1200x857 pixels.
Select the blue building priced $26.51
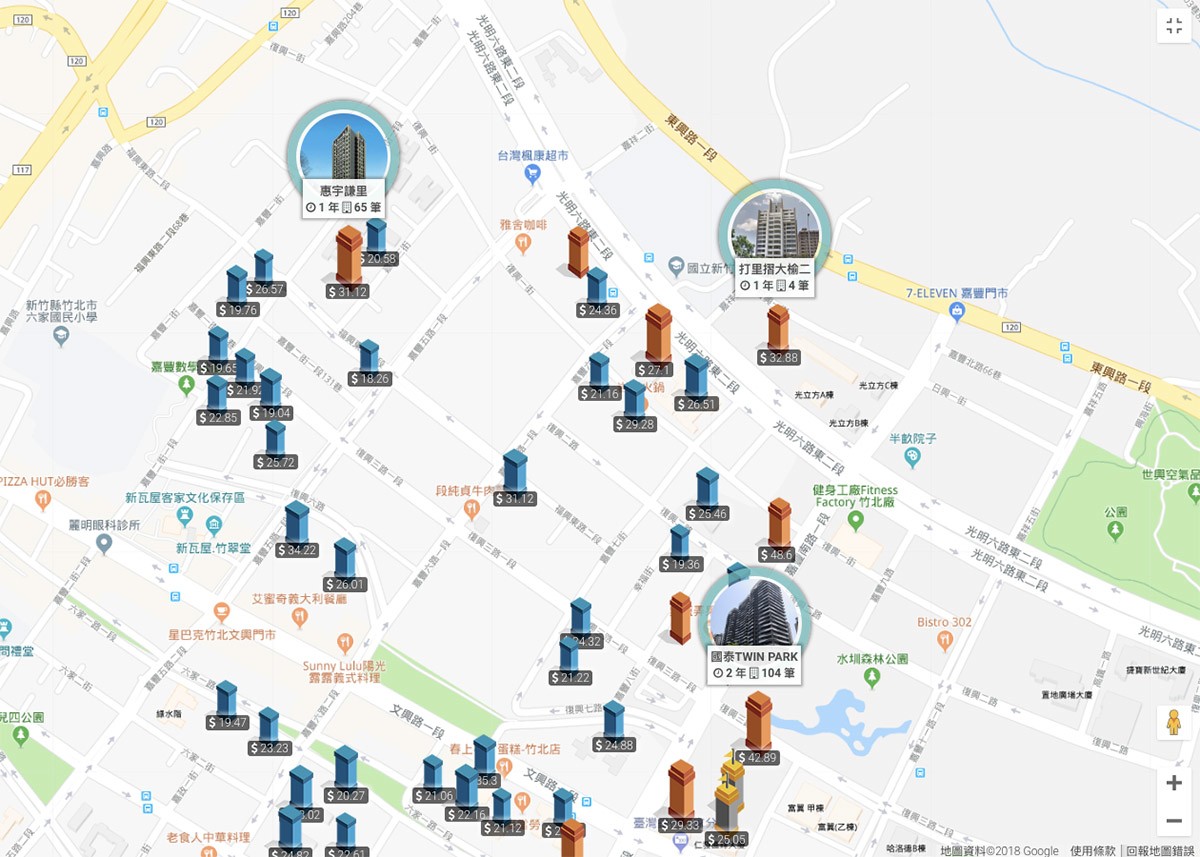point(697,375)
